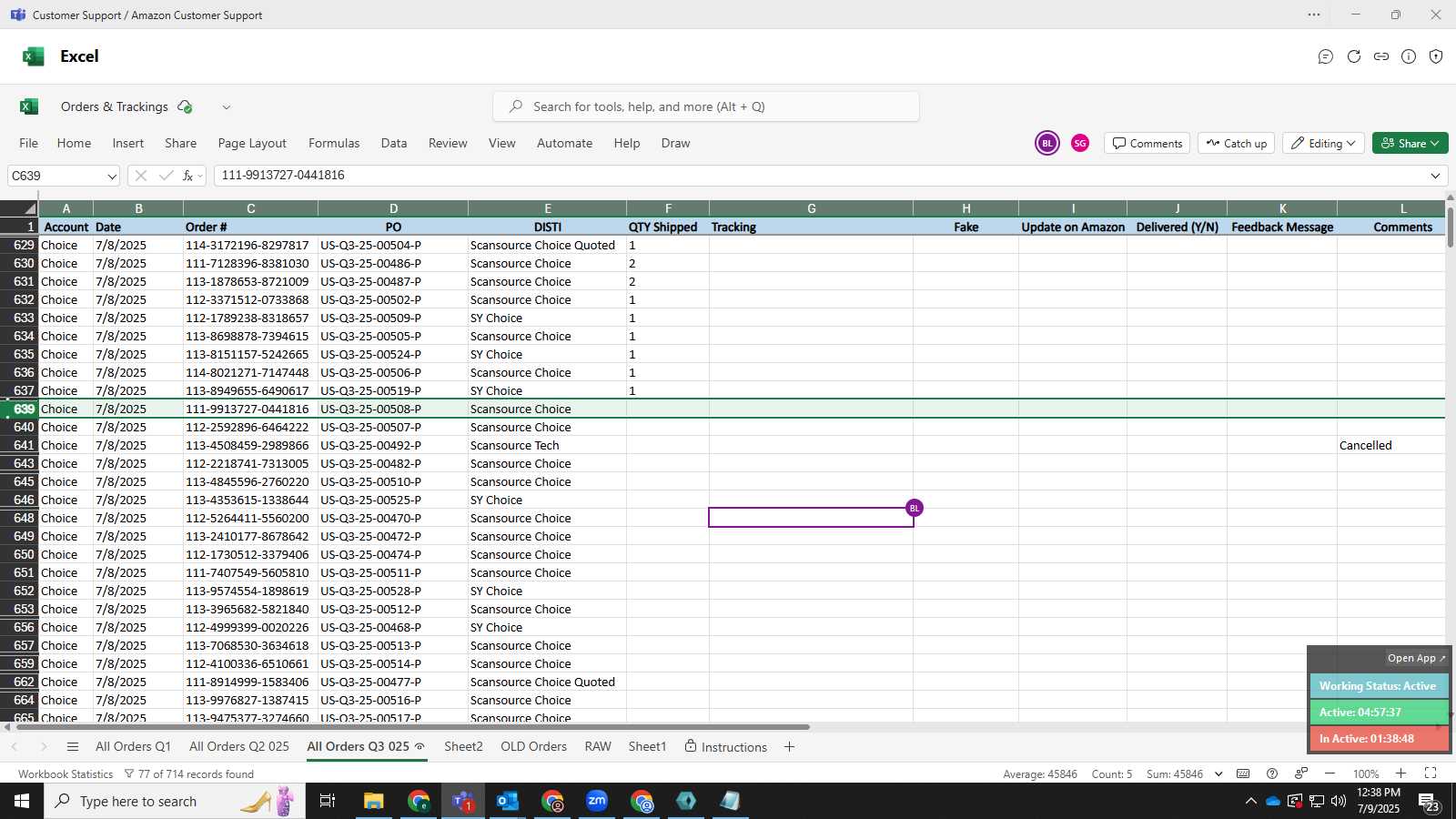Open the File menu
Screen dimensions: 1456x819
[29, 143]
